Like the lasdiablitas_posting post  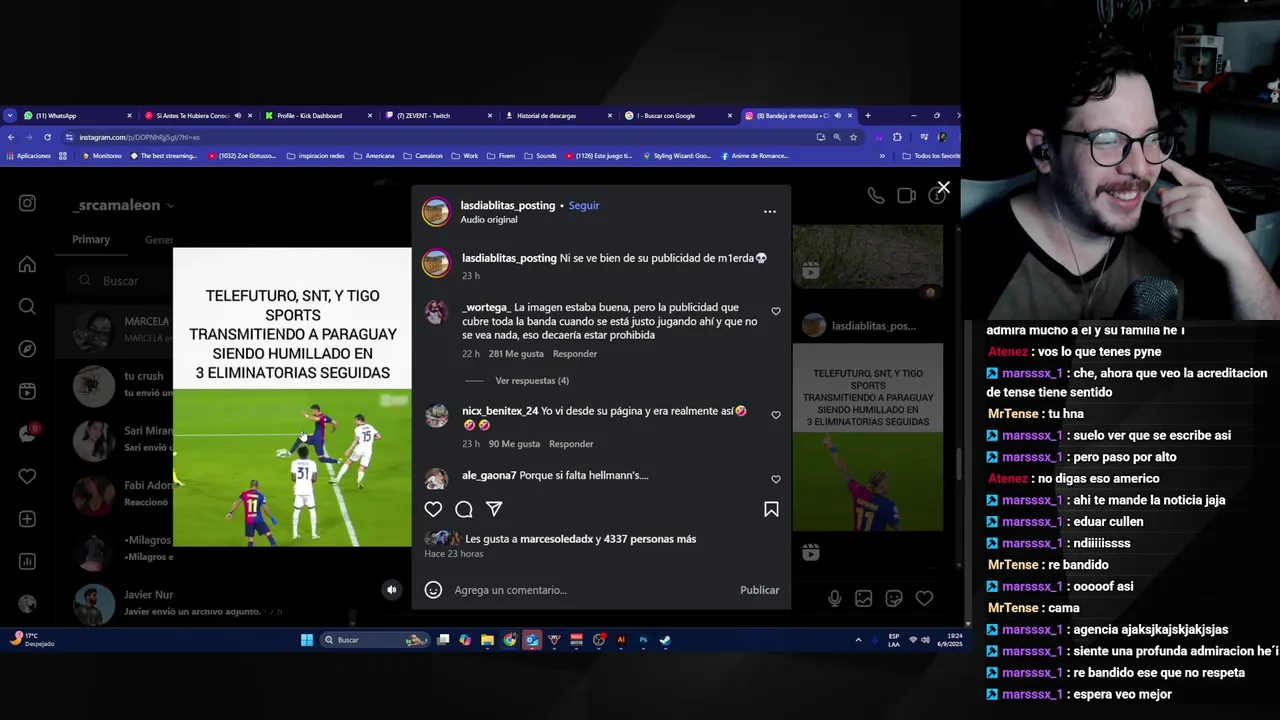pos(433,509)
